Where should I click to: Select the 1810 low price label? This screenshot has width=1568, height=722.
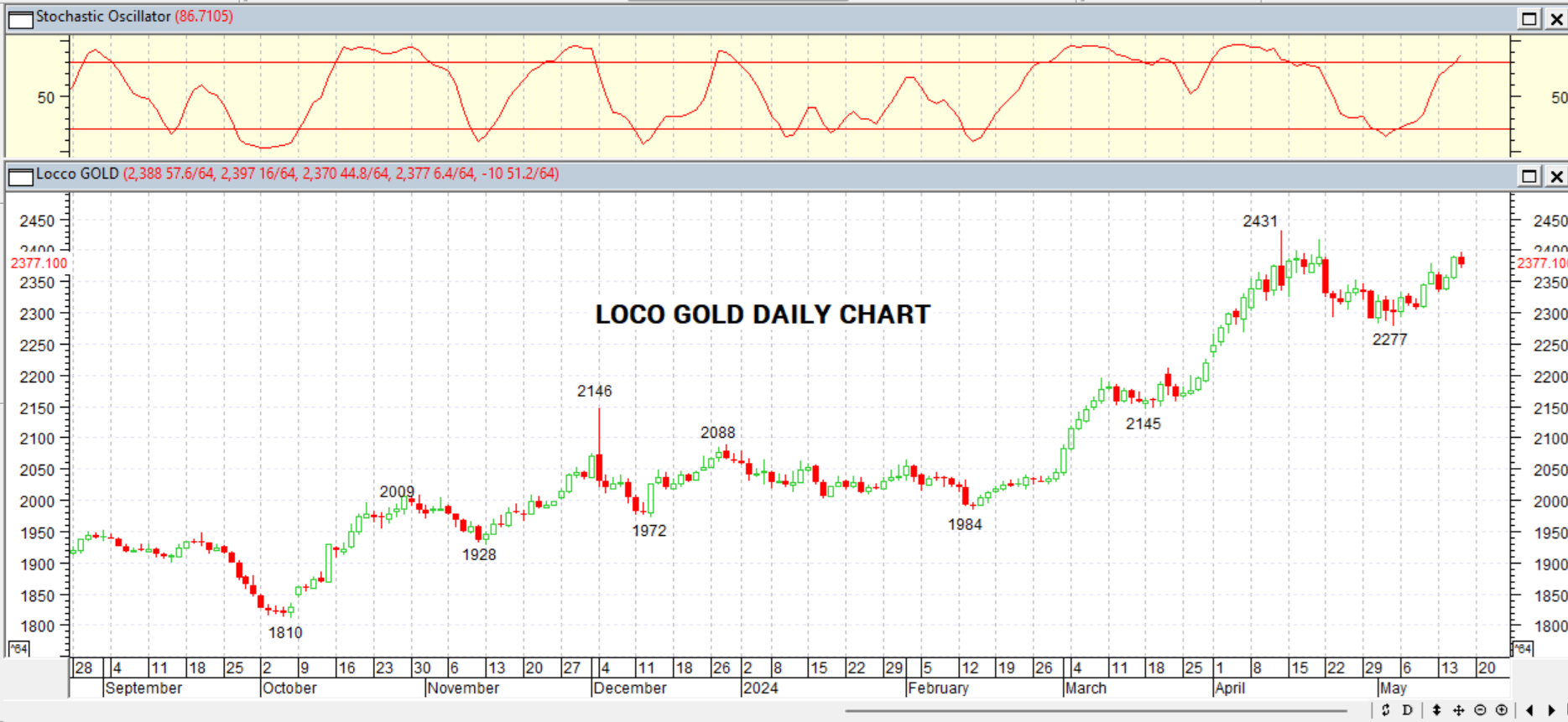(x=285, y=633)
